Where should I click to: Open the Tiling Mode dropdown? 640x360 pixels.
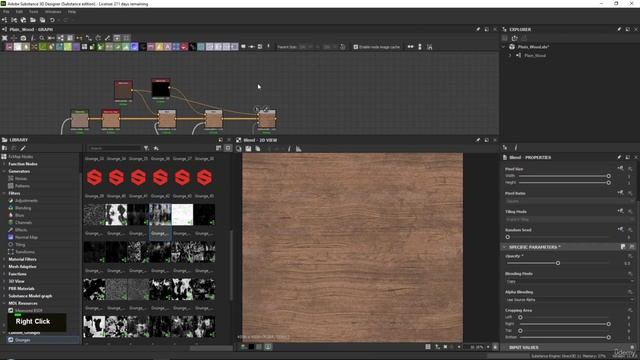(x=569, y=220)
